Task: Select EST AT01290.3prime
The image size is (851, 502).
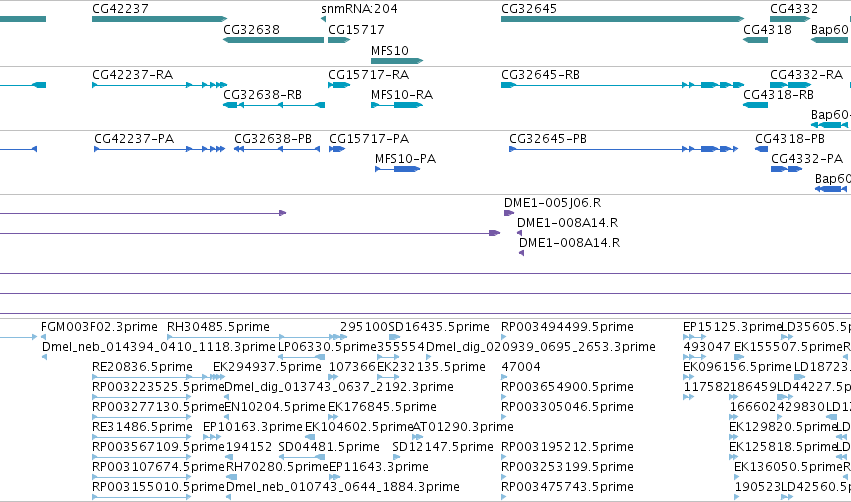Action: (463, 427)
